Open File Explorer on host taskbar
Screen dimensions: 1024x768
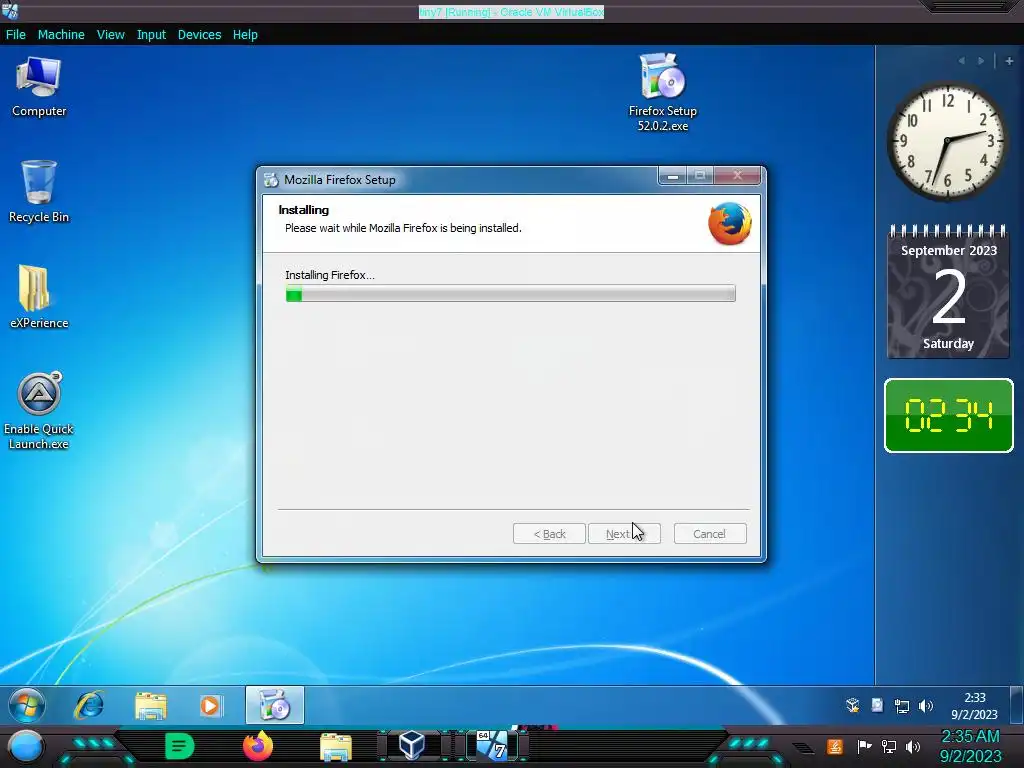tap(336, 746)
